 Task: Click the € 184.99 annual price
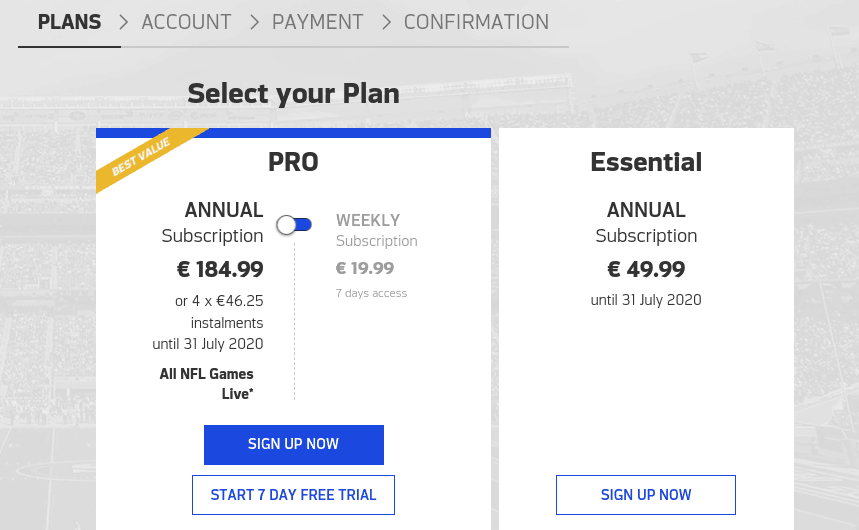click(x=220, y=269)
